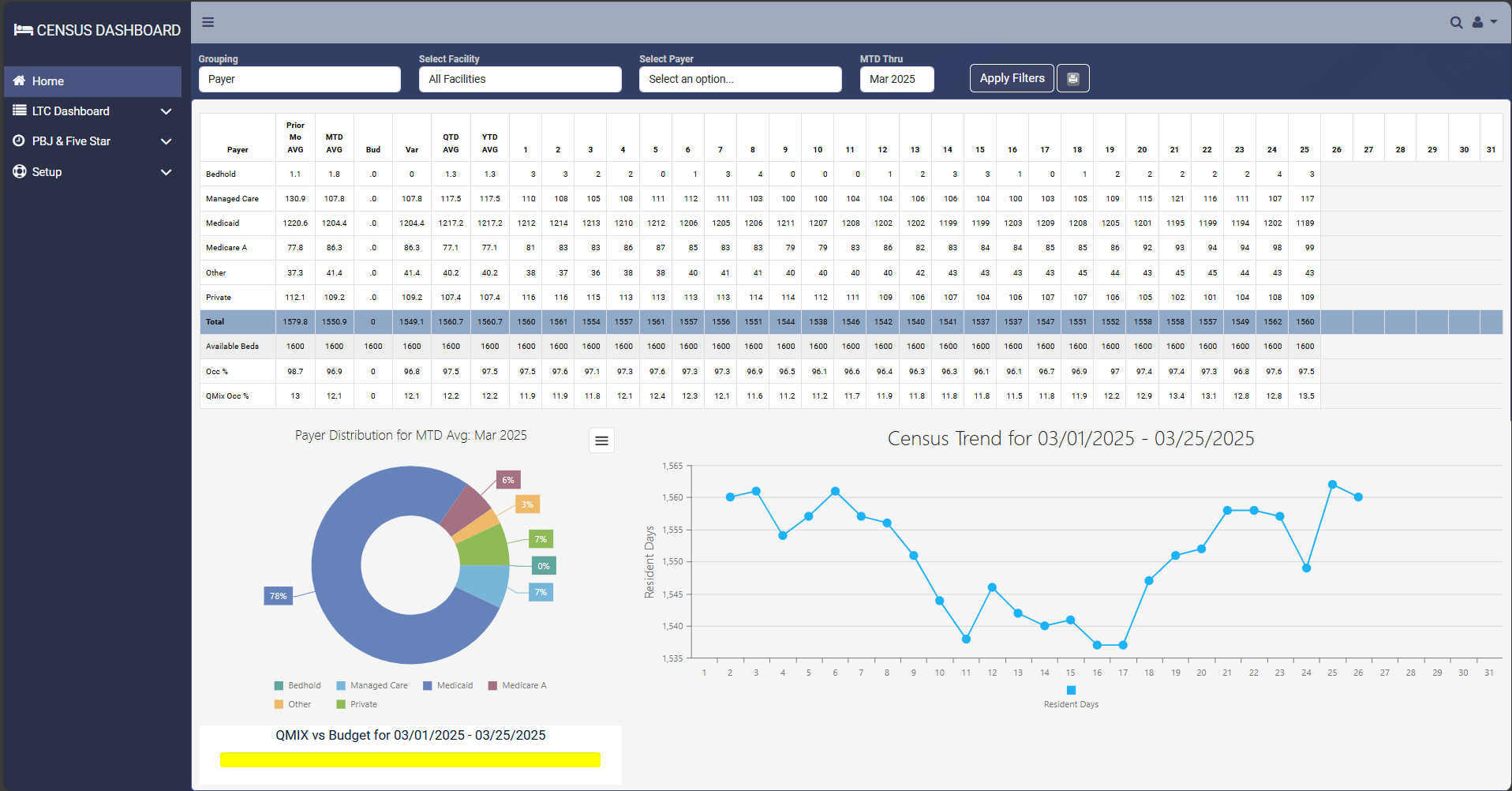The width and height of the screenshot is (1512, 791).
Task: Open the pie chart hamburger menu
Action: tap(601, 440)
